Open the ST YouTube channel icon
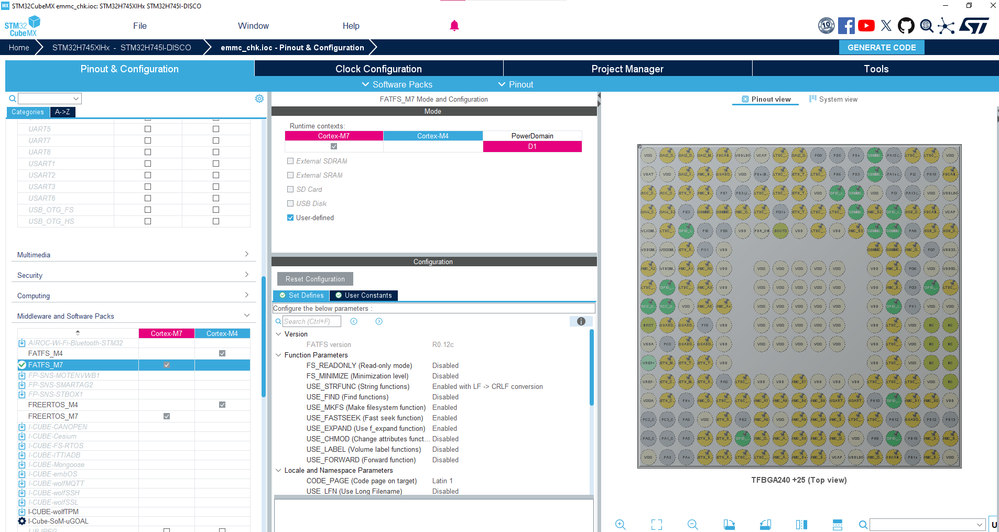Image resolution: width=999 pixels, height=532 pixels. pos(866,25)
